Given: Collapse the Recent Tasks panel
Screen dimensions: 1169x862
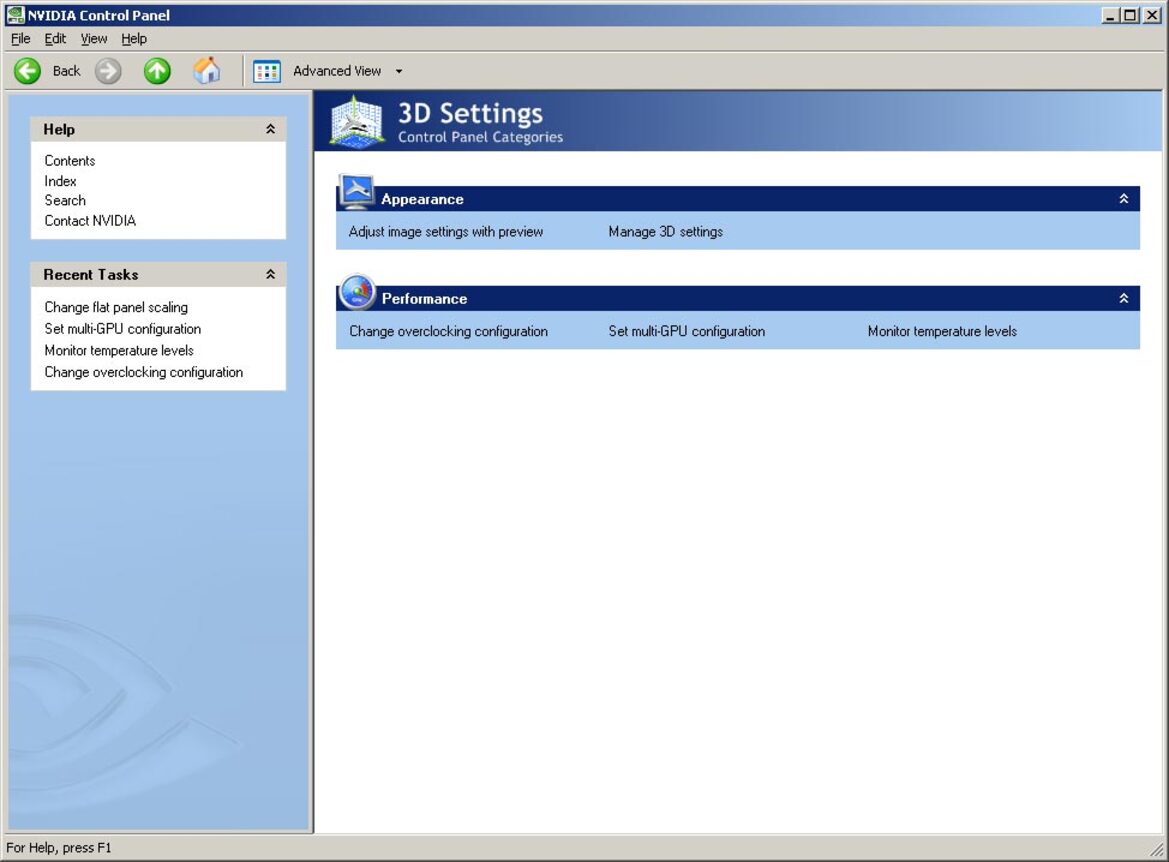Looking at the screenshot, I should tap(271, 274).
